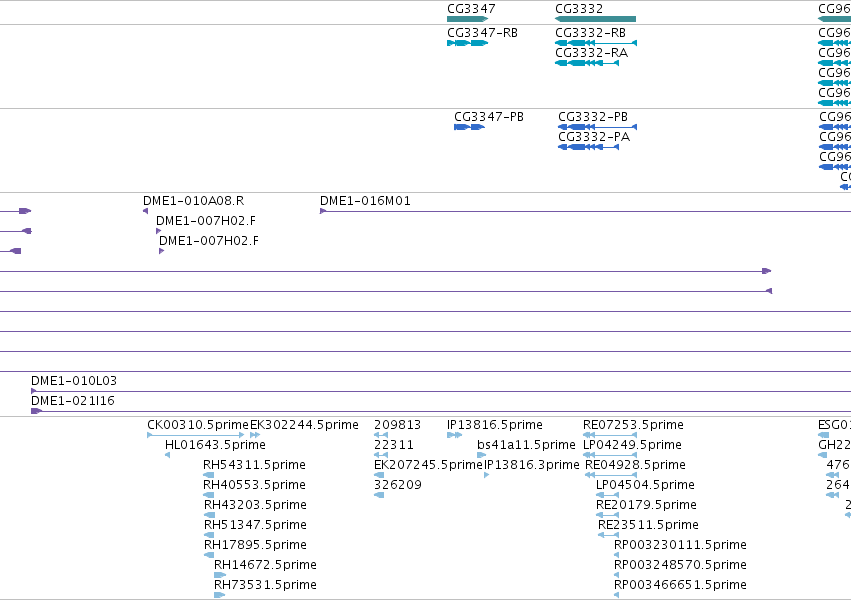The width and height of the screenshot is (851, 600).
Task: Click the RE07253.5prime EST label
Action: click(633, 425)
